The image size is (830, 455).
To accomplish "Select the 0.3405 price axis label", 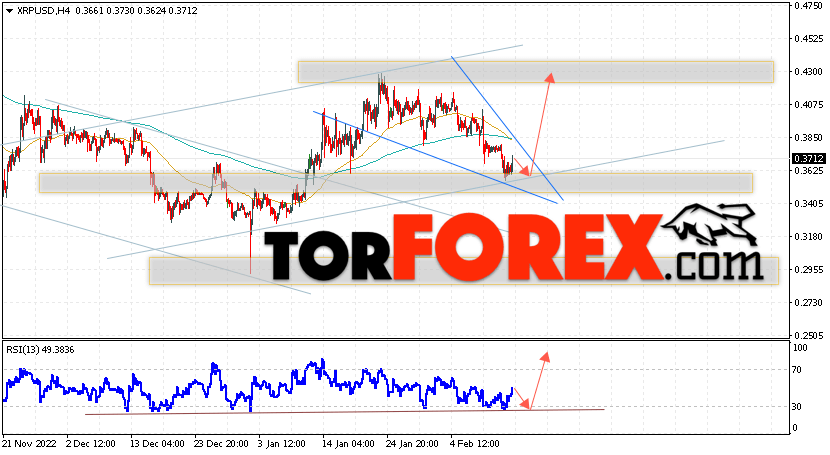I will click(x=808, y=204).
